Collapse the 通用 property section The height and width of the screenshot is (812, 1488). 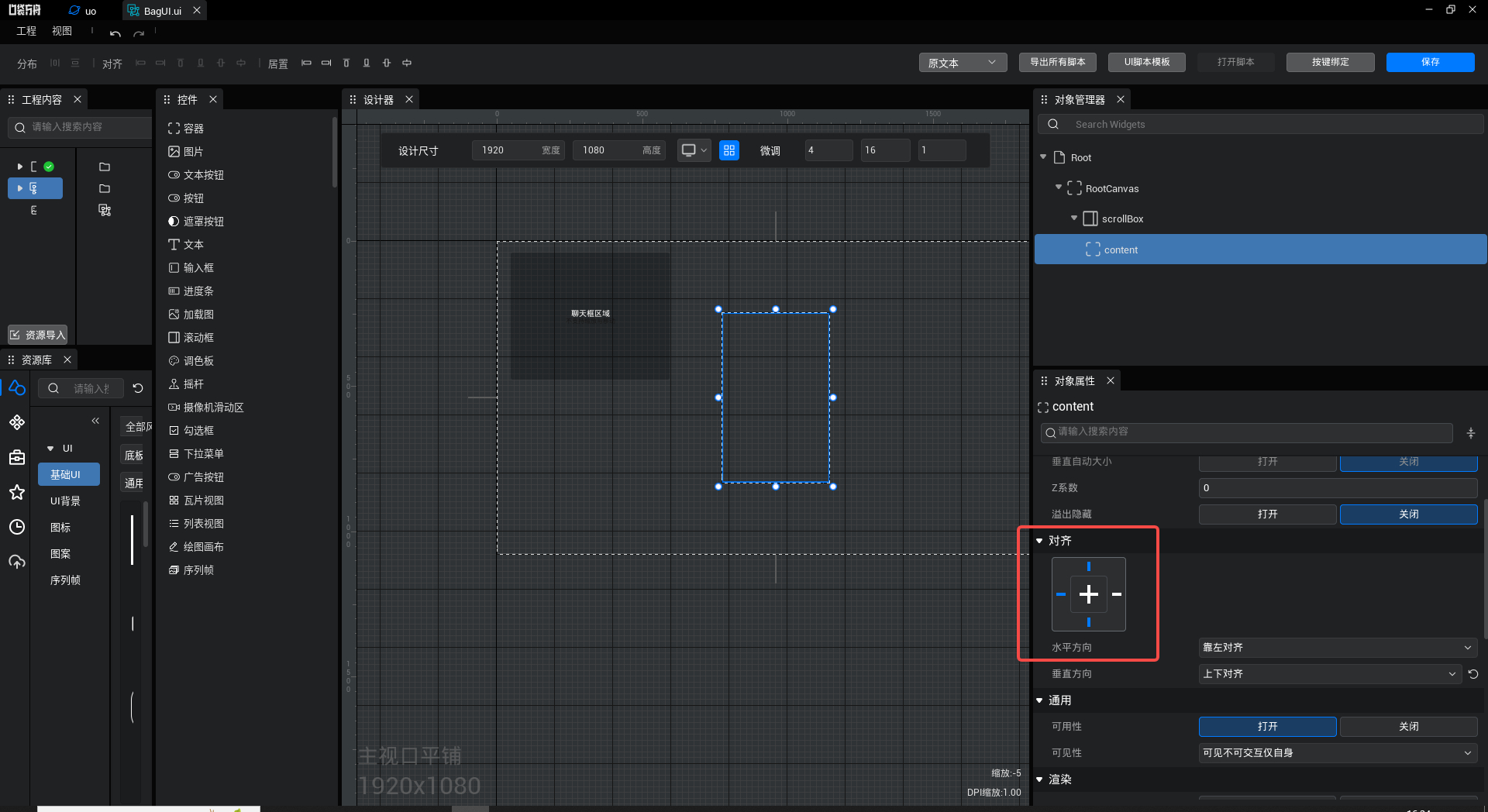coord(1039,700)
